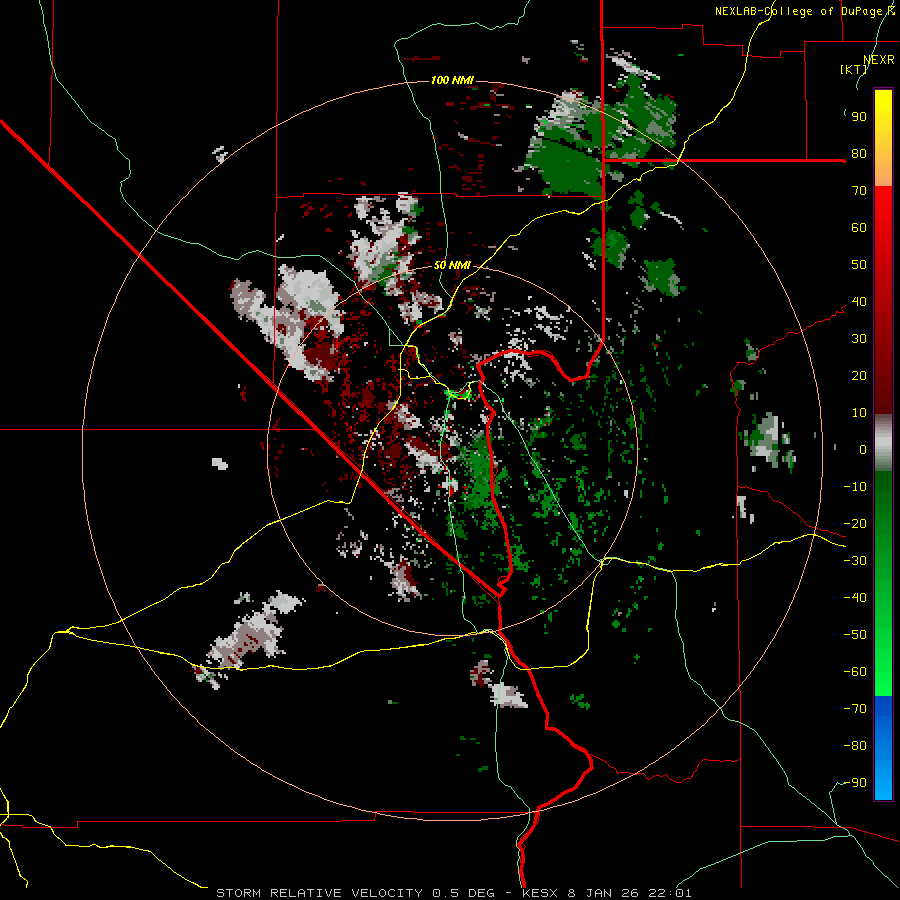This screenshot has width=900, height=900.
Task: Click the "40" positive scale label
Action: (x=859, y=302)
